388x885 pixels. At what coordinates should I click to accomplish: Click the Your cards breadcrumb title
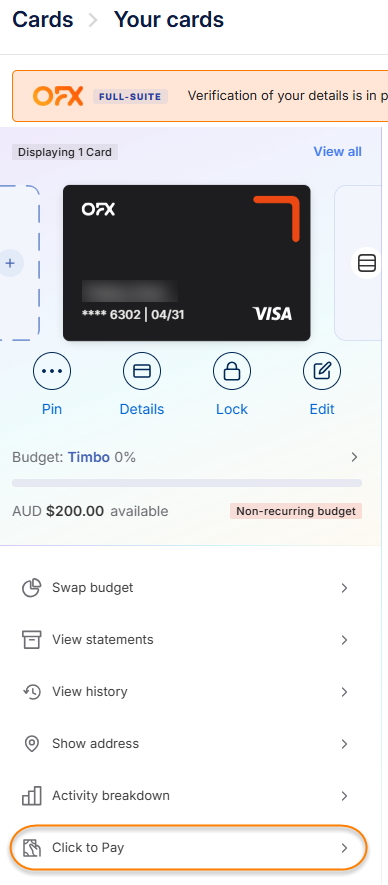[169, 20]
